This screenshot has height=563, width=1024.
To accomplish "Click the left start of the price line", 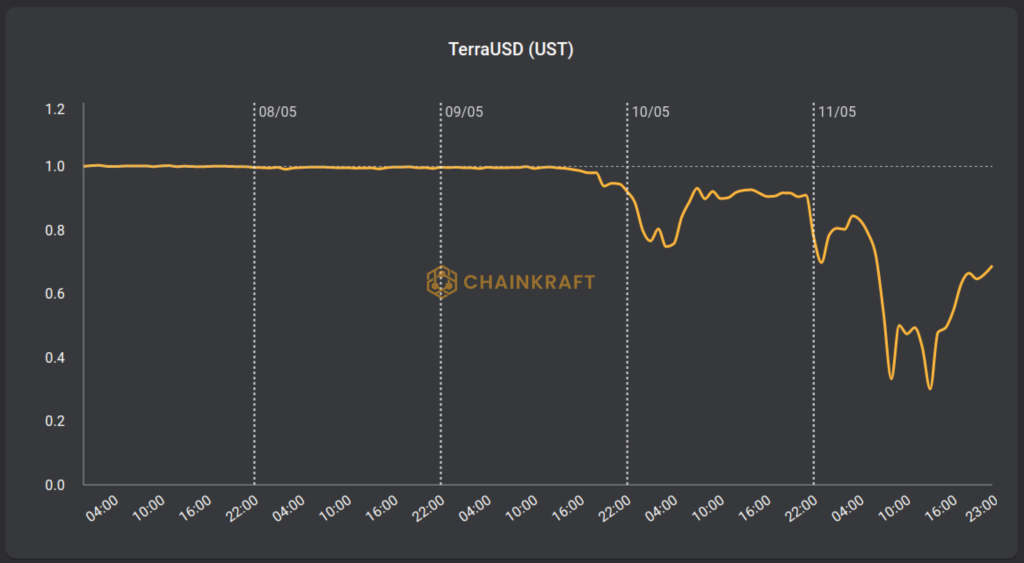I will point(85,166).
